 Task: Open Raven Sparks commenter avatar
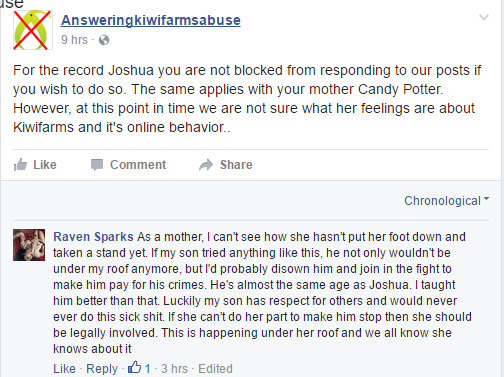tap(29, 245)
